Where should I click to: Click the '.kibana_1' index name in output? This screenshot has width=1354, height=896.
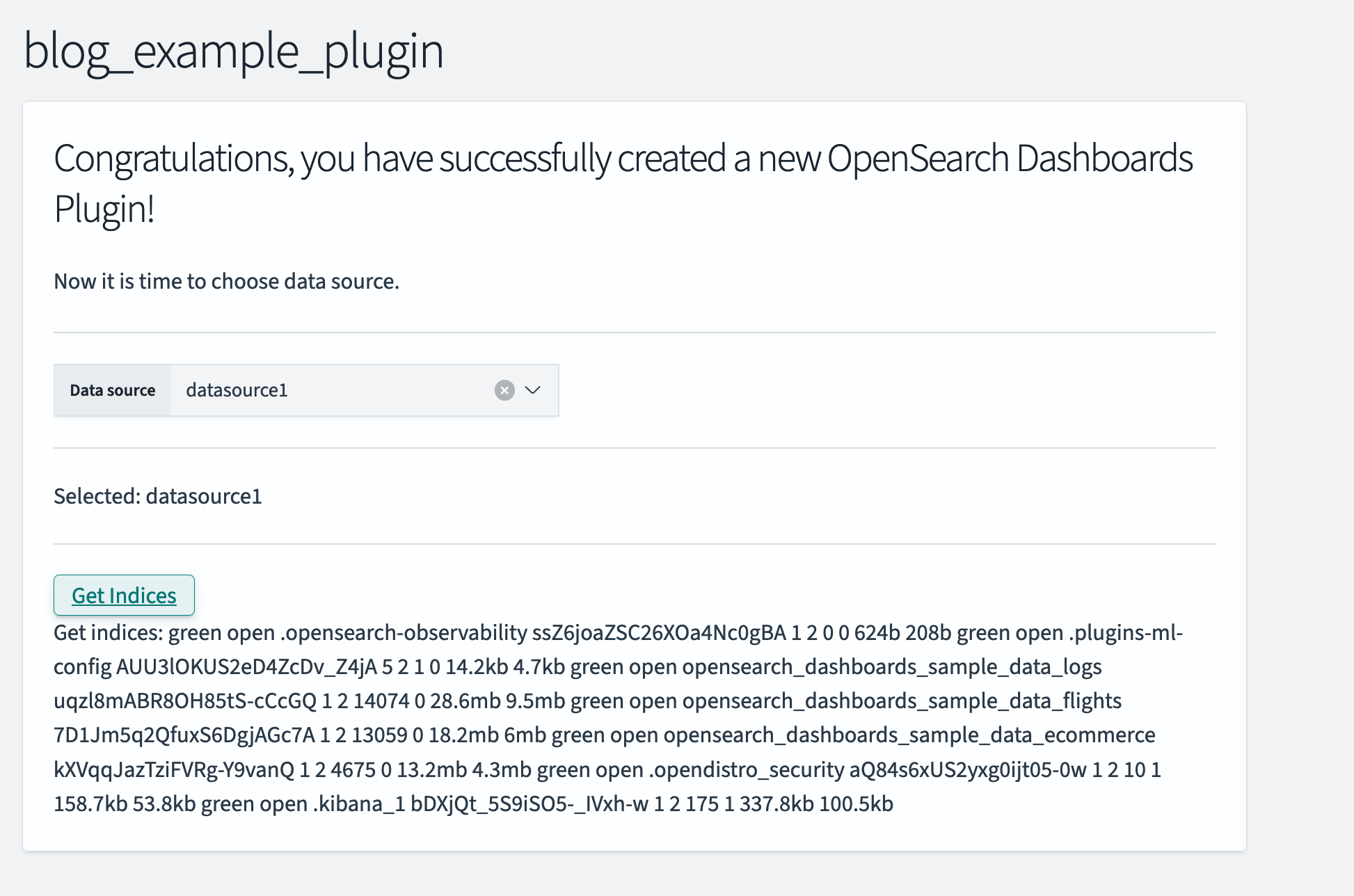tap(359, 803)
